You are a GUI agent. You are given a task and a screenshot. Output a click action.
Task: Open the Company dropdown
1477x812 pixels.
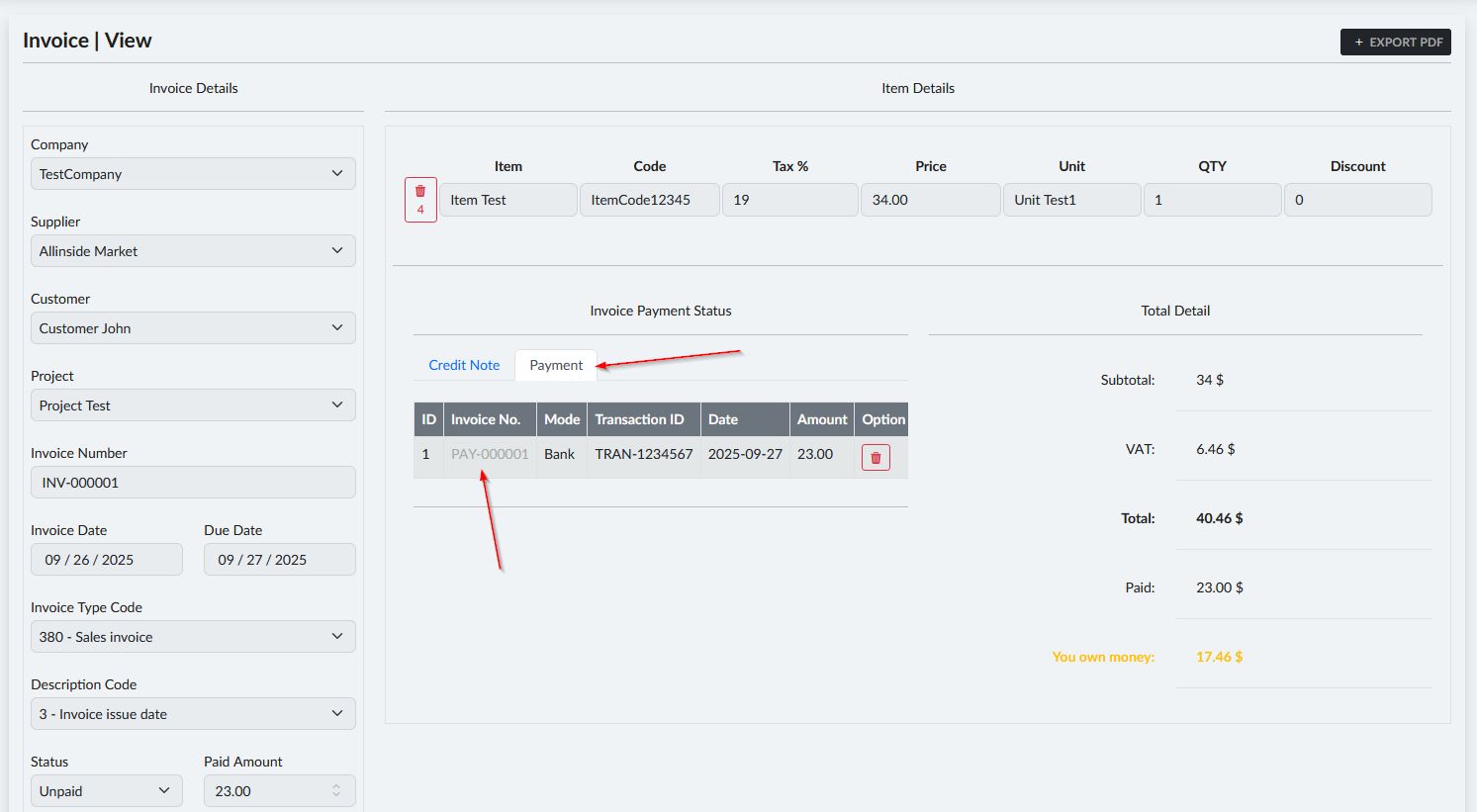point(193,174)
